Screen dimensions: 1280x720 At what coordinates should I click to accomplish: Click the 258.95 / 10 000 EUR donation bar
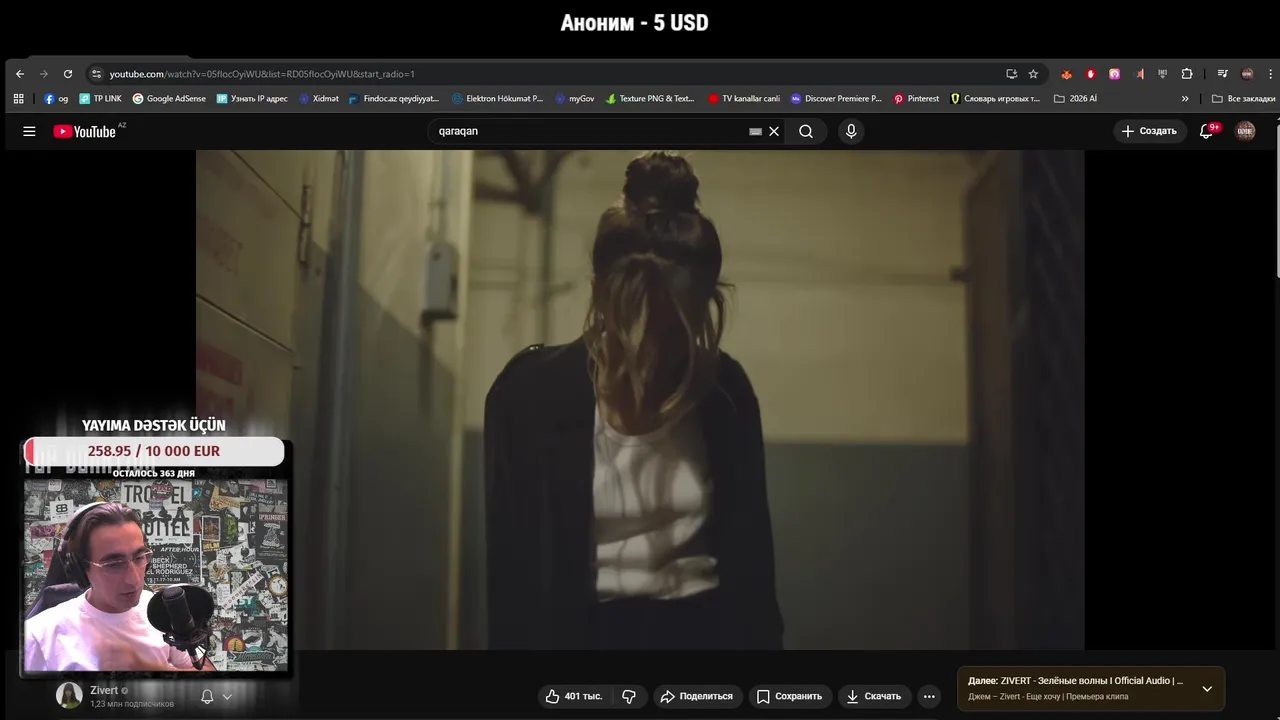tap(155, 451)
